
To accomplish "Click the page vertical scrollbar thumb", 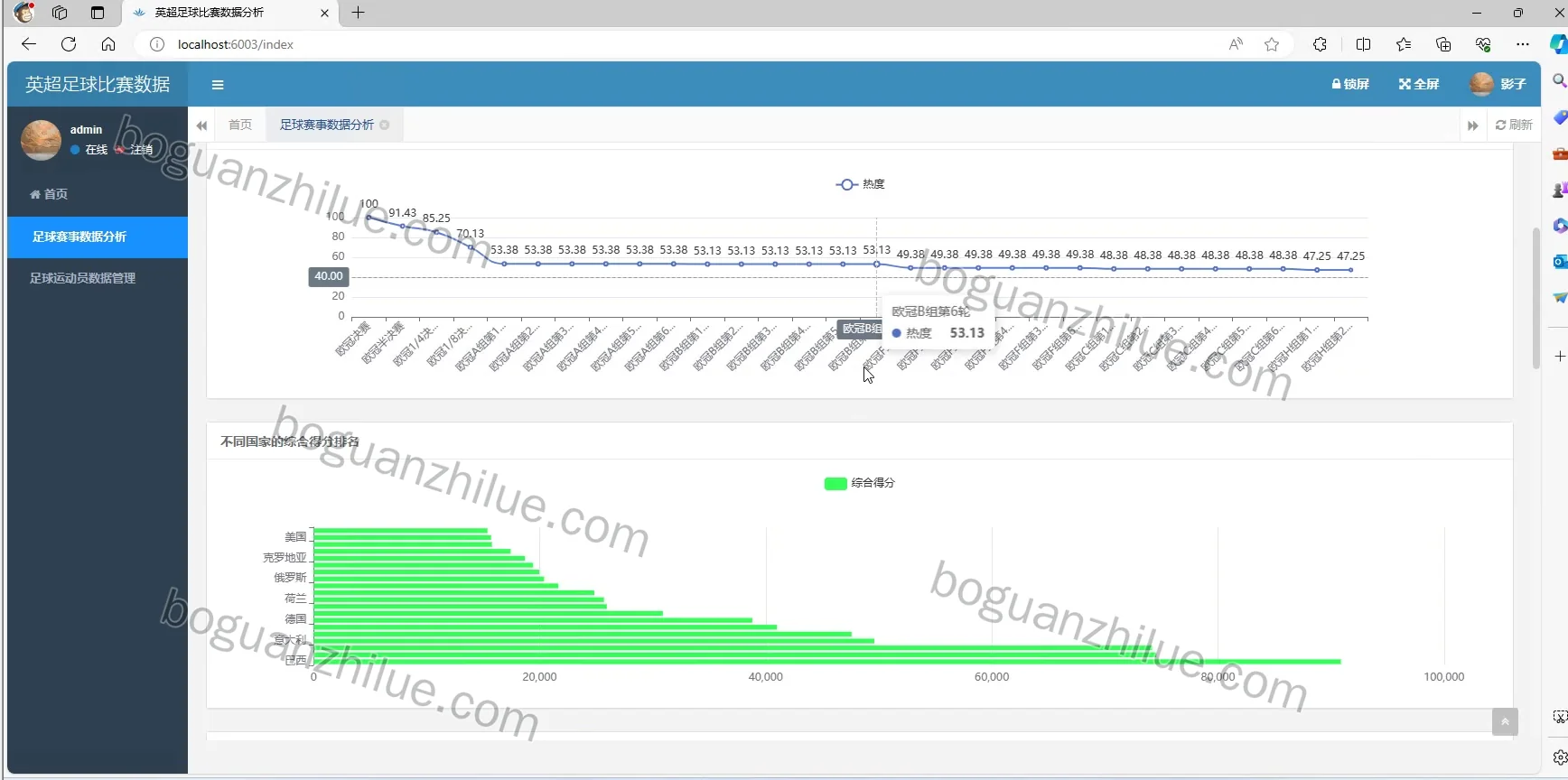I will (1536, 299).
